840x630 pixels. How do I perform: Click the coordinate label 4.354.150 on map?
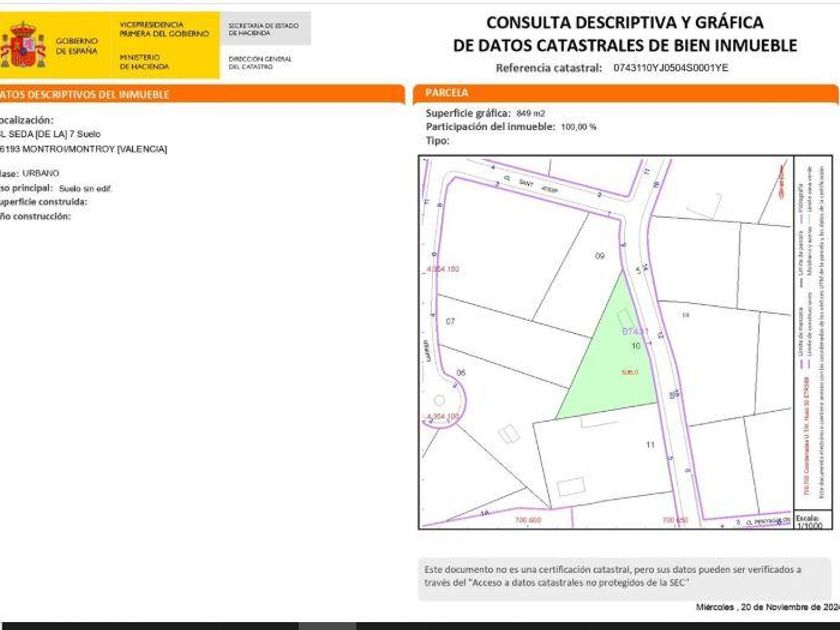[x=442, y=269]
